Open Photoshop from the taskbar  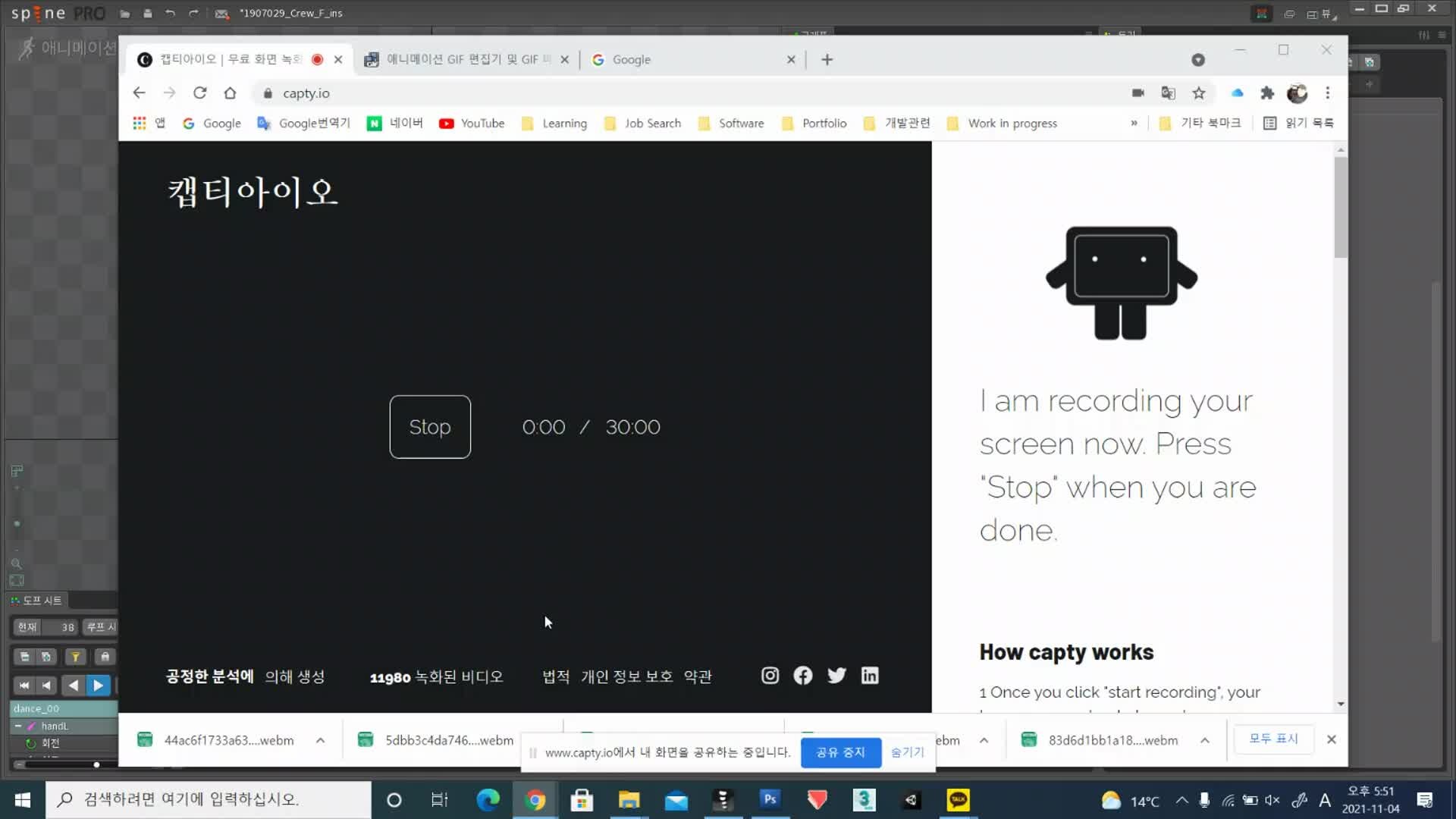pyautogui.click(x=770, y=799)
